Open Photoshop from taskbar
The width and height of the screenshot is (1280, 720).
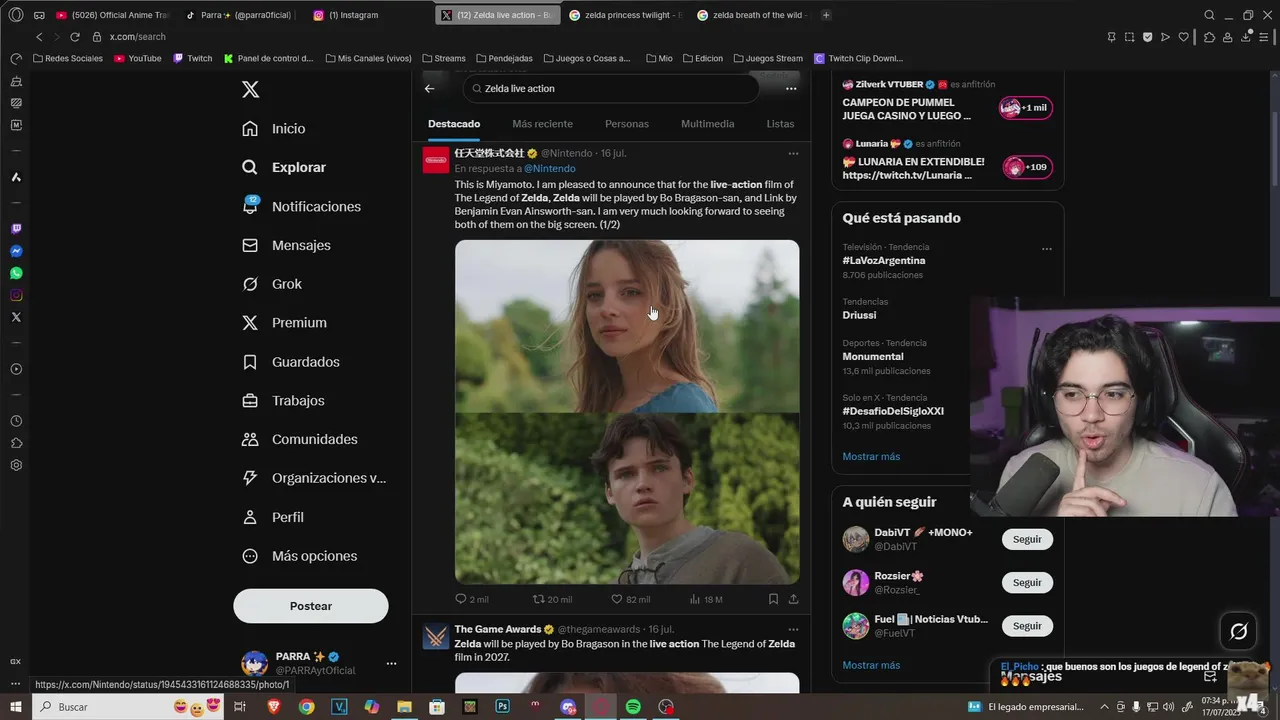tap(503, 707)
